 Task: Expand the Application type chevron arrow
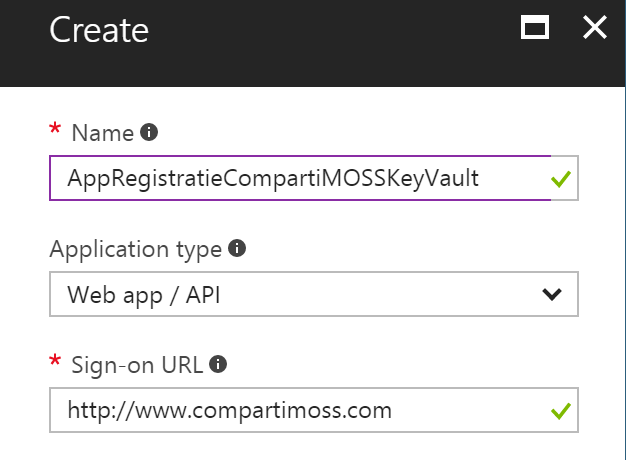click(x=551, y=294)
